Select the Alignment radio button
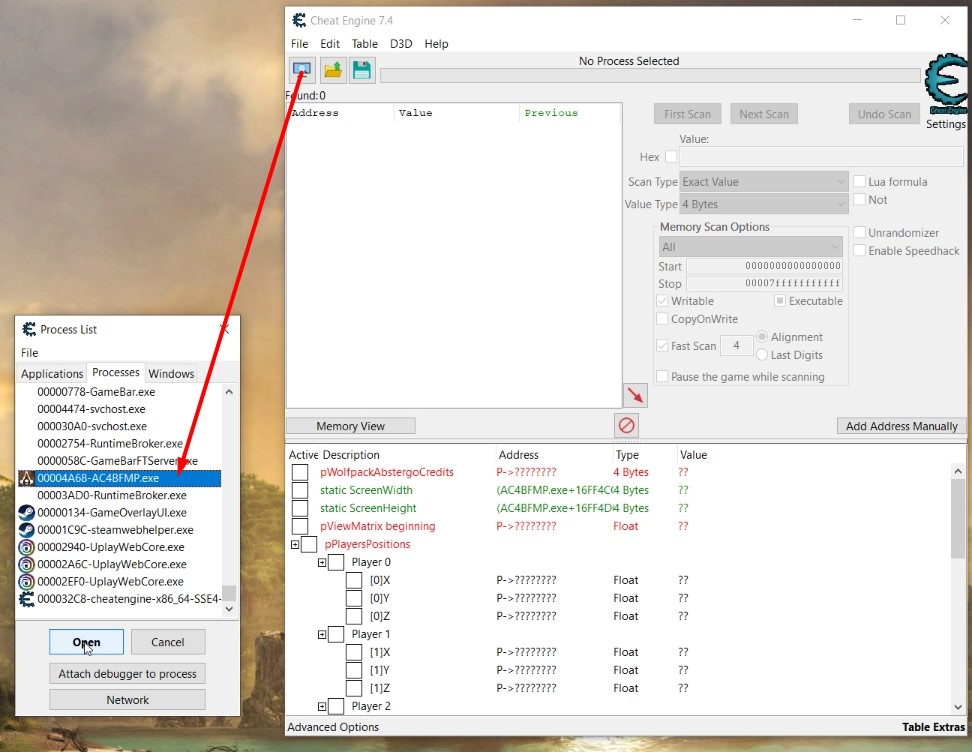 (x=762, y=337)
